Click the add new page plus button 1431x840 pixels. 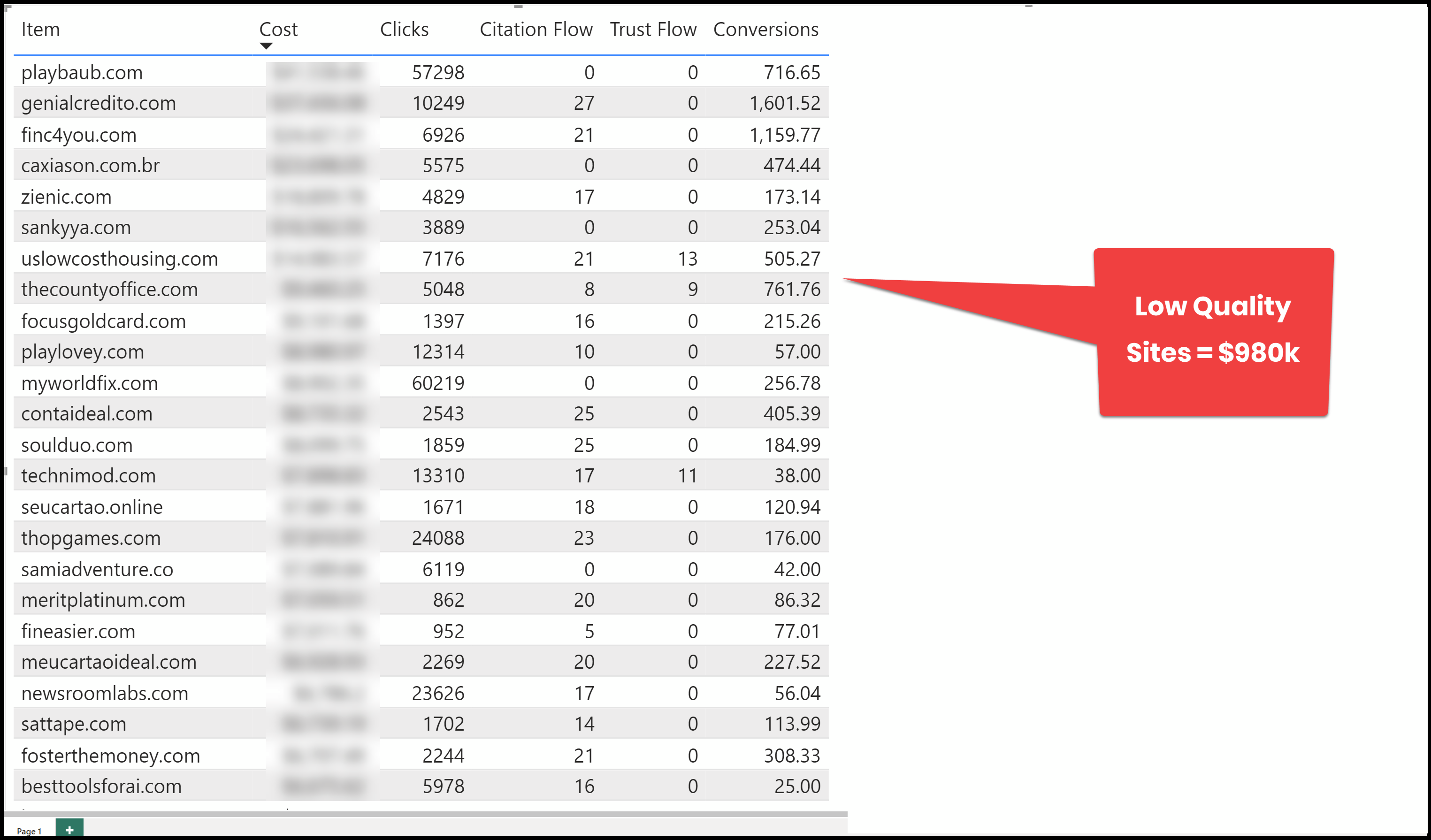click(69, 830)
